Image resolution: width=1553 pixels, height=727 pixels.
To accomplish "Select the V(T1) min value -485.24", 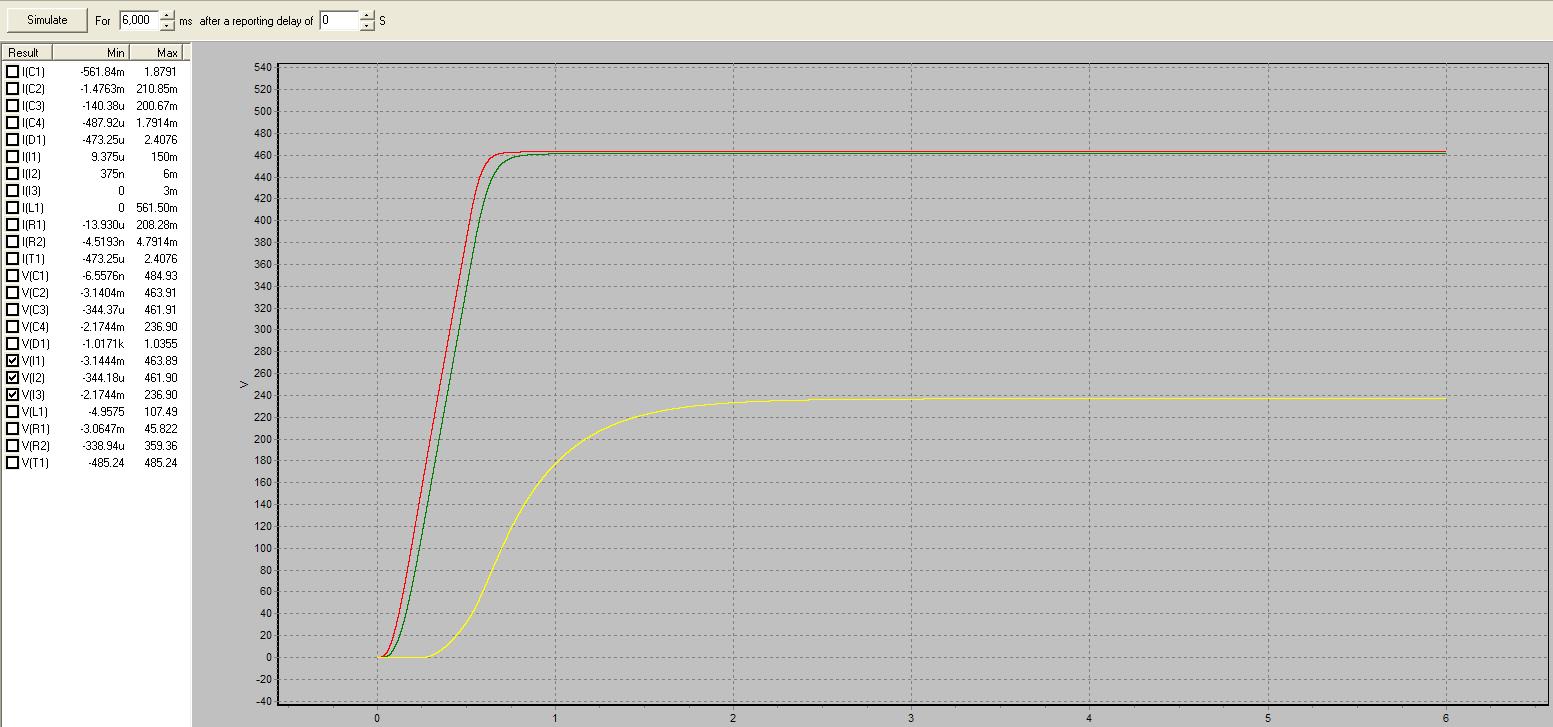I will click(x=106, y=463).
